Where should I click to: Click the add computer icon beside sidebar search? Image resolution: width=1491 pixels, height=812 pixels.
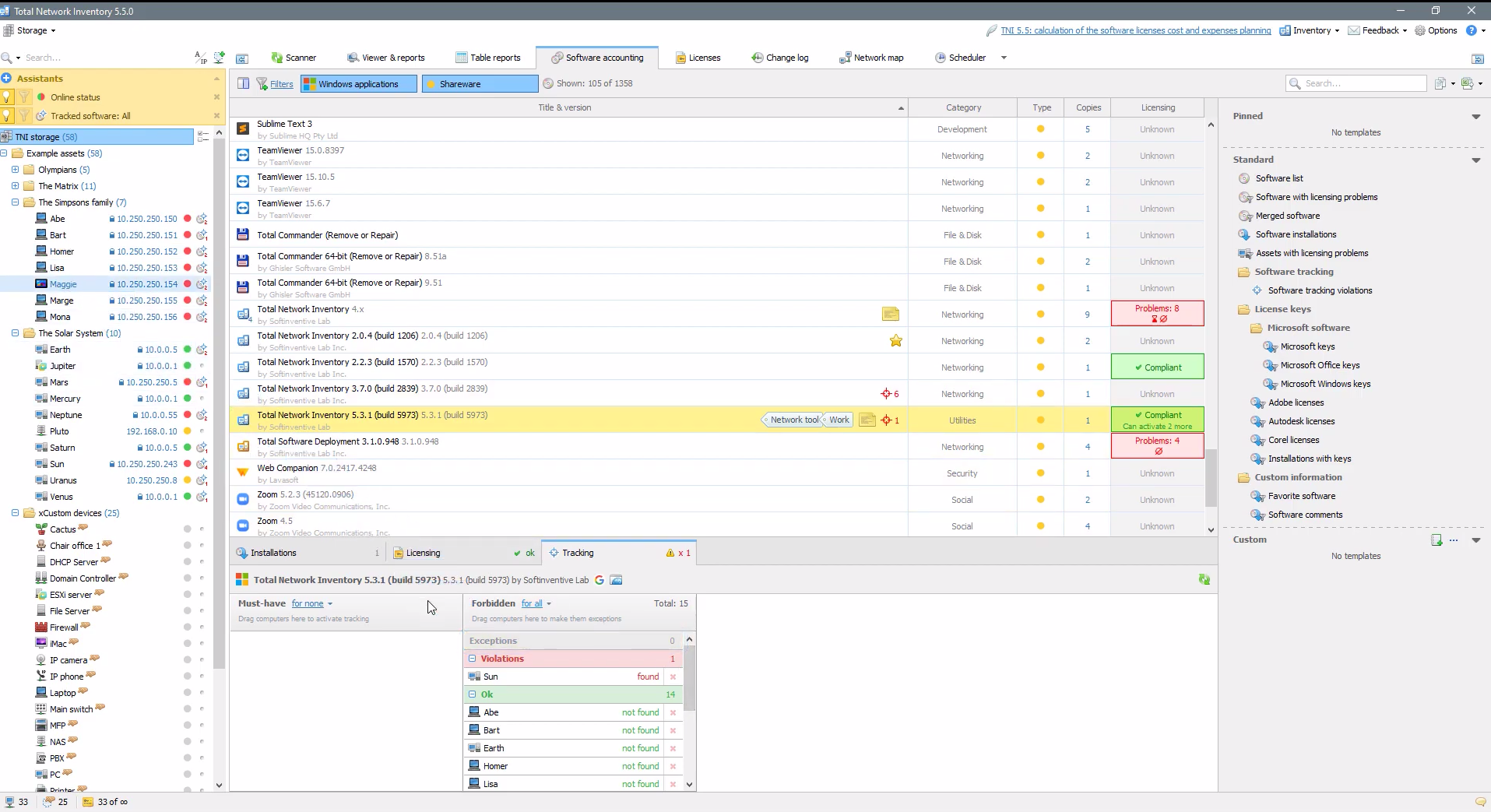coord(220,58)
